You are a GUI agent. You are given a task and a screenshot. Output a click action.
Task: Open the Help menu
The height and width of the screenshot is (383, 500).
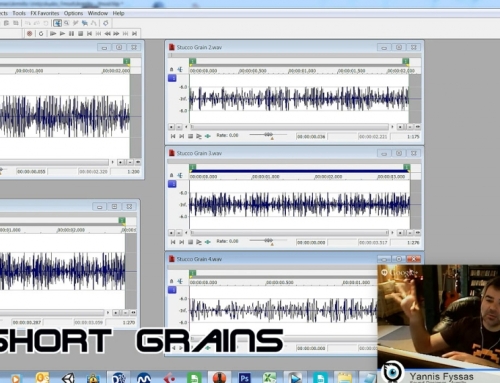point(118,13)
